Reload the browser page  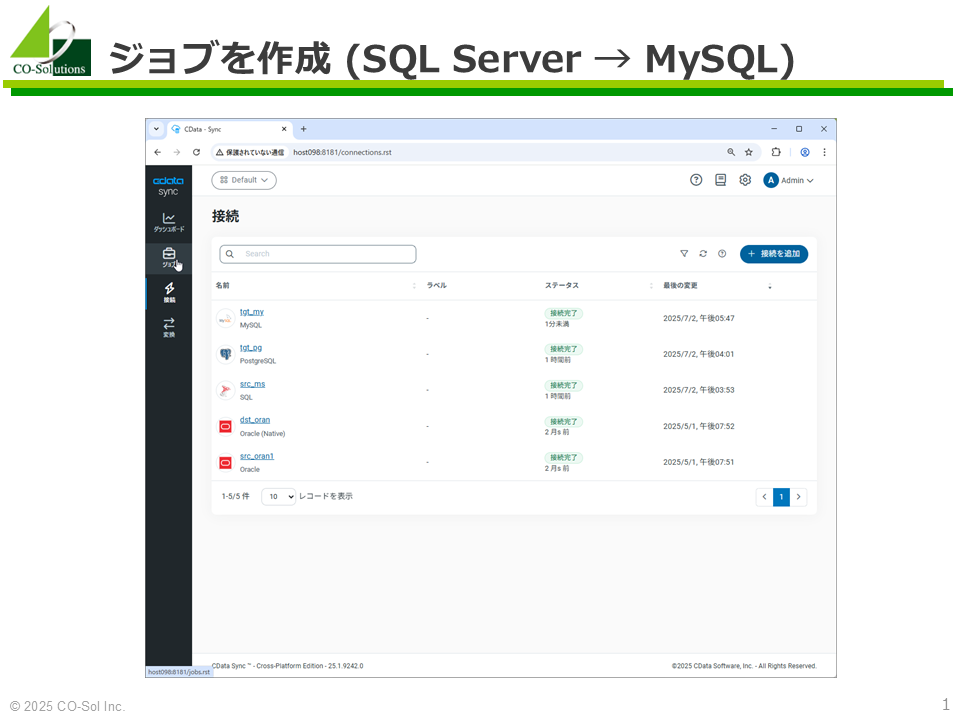[x=197, y=152]
